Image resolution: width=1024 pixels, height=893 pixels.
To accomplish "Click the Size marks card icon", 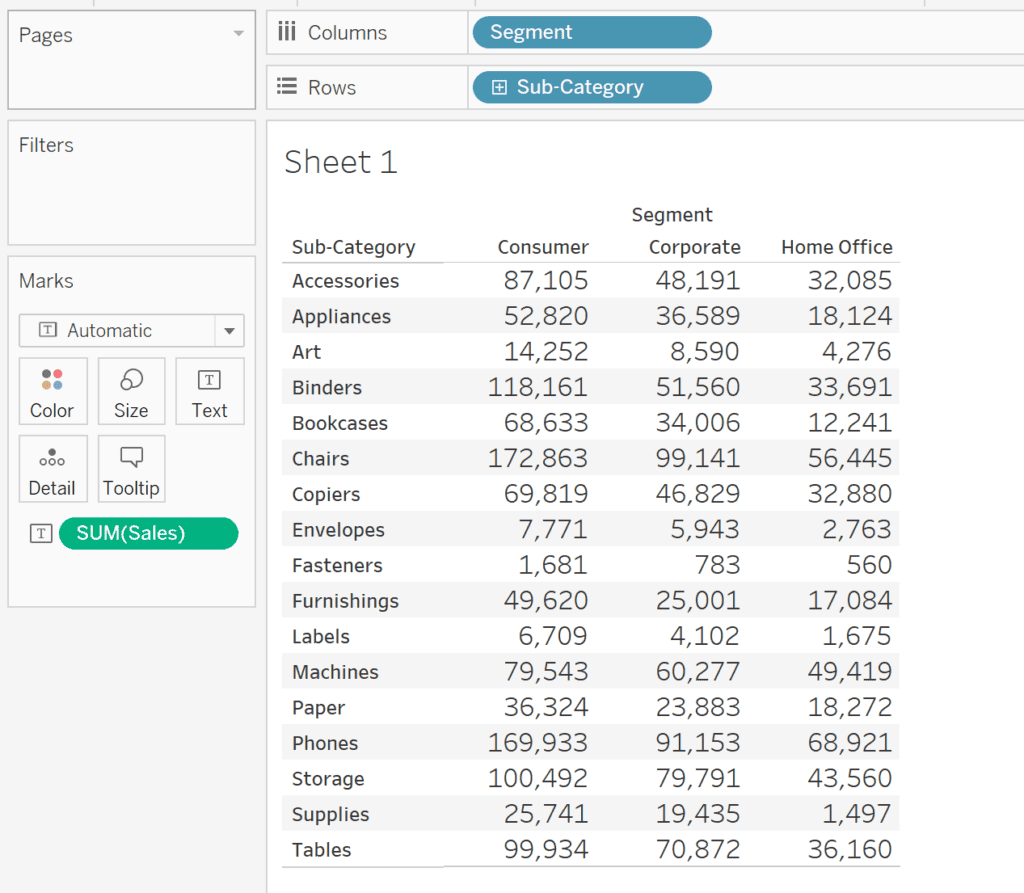I will pos(131,381).
